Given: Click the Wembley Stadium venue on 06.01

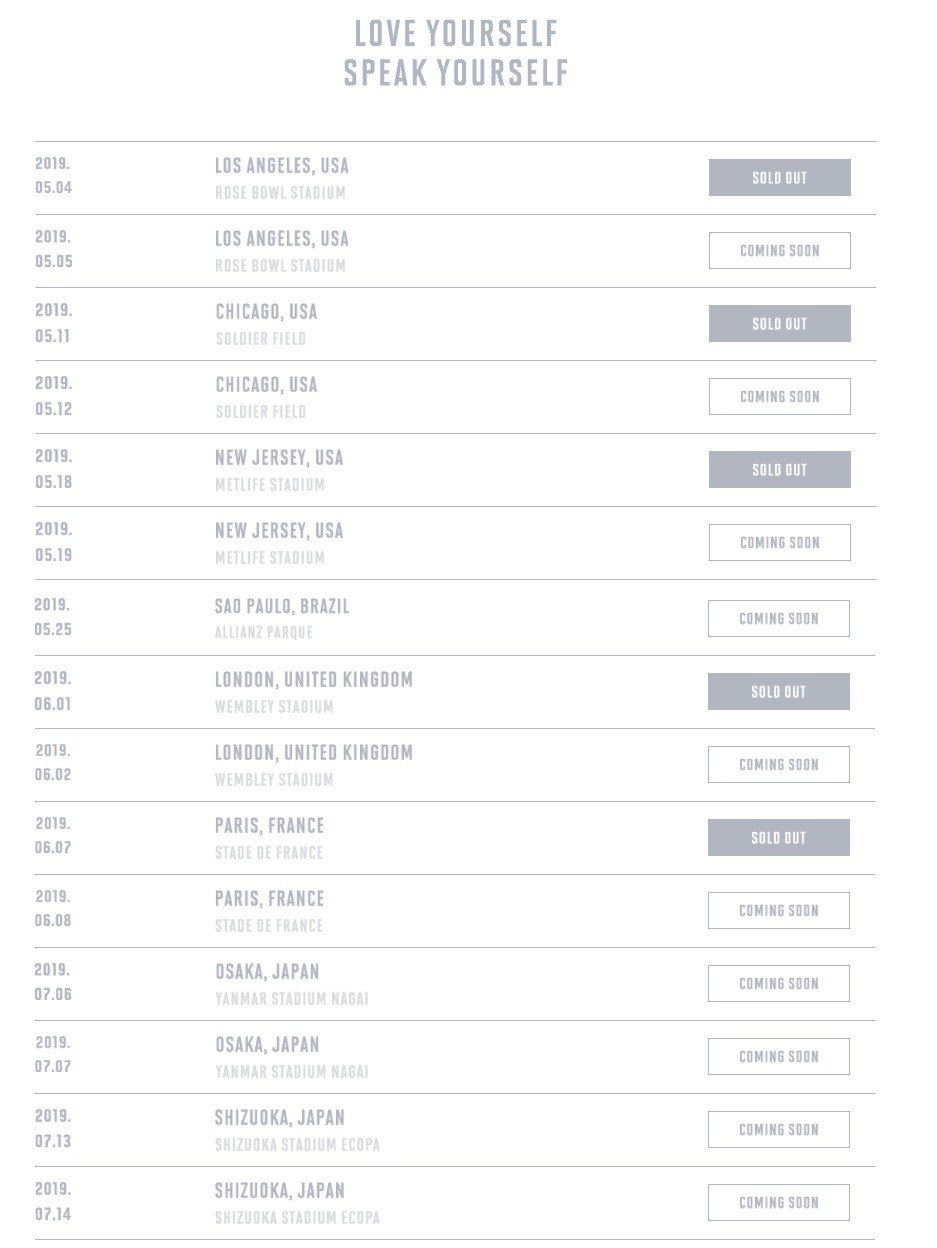Looking at the screenshot, I should (274, 707).
